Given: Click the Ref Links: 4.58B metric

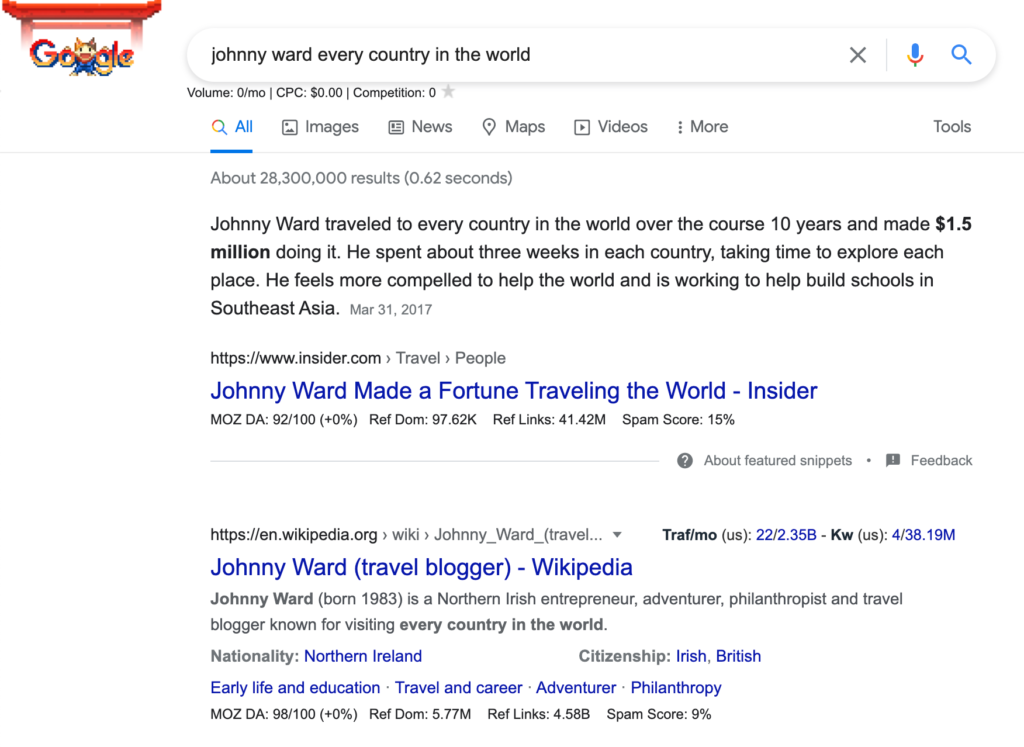Looking at the screenshot, I should (538, 714).
